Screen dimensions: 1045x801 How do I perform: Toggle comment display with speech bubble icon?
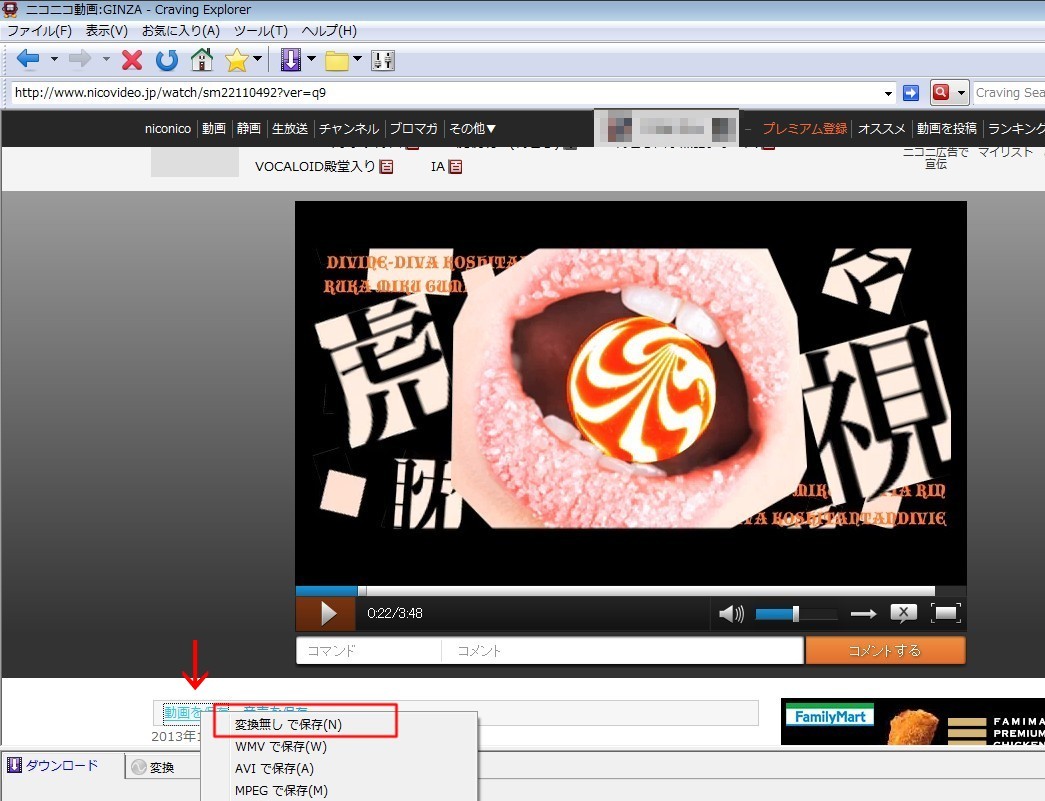click(903, 614)
